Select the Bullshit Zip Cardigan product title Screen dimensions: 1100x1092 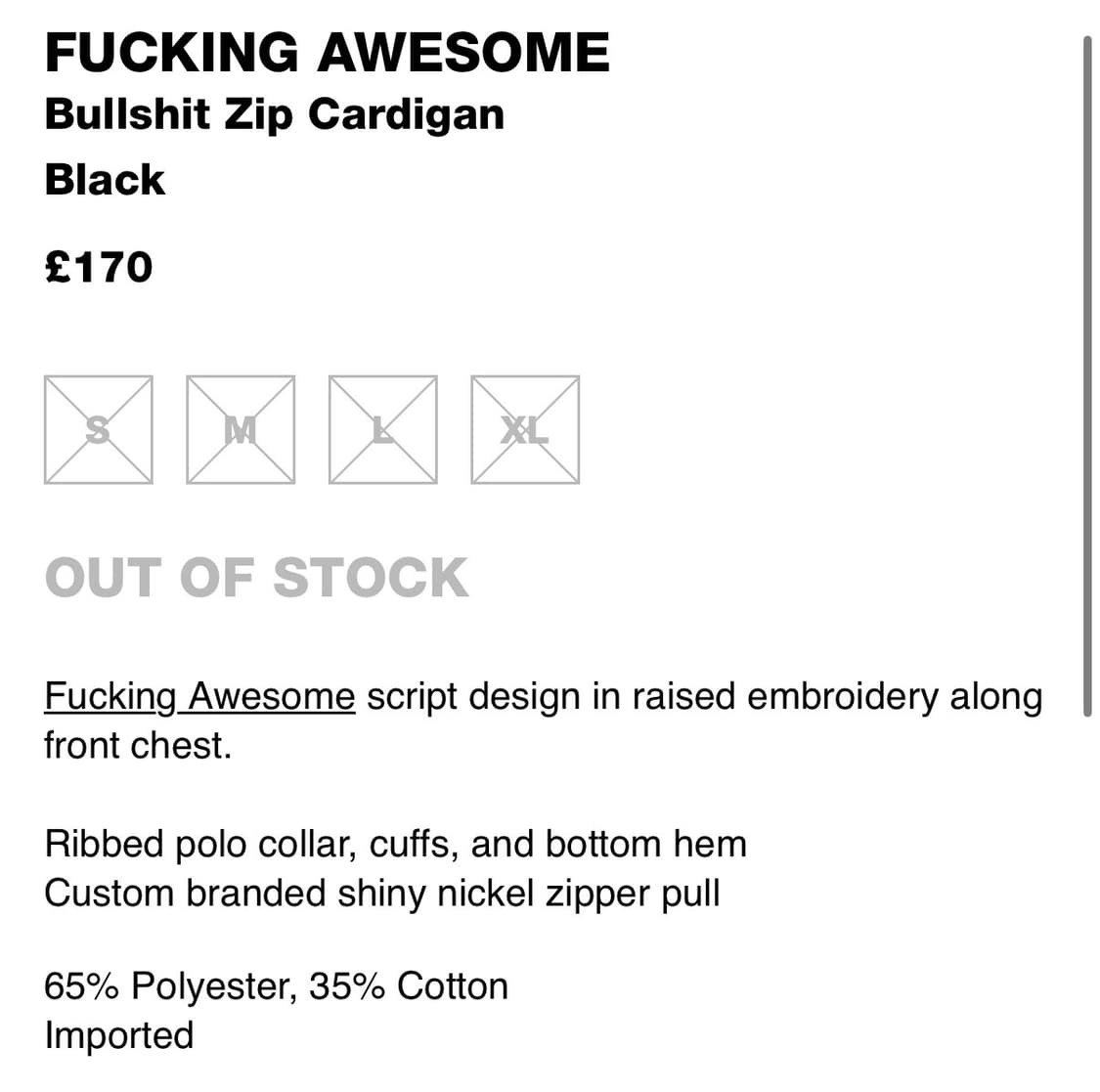click(x=275, y=113)
